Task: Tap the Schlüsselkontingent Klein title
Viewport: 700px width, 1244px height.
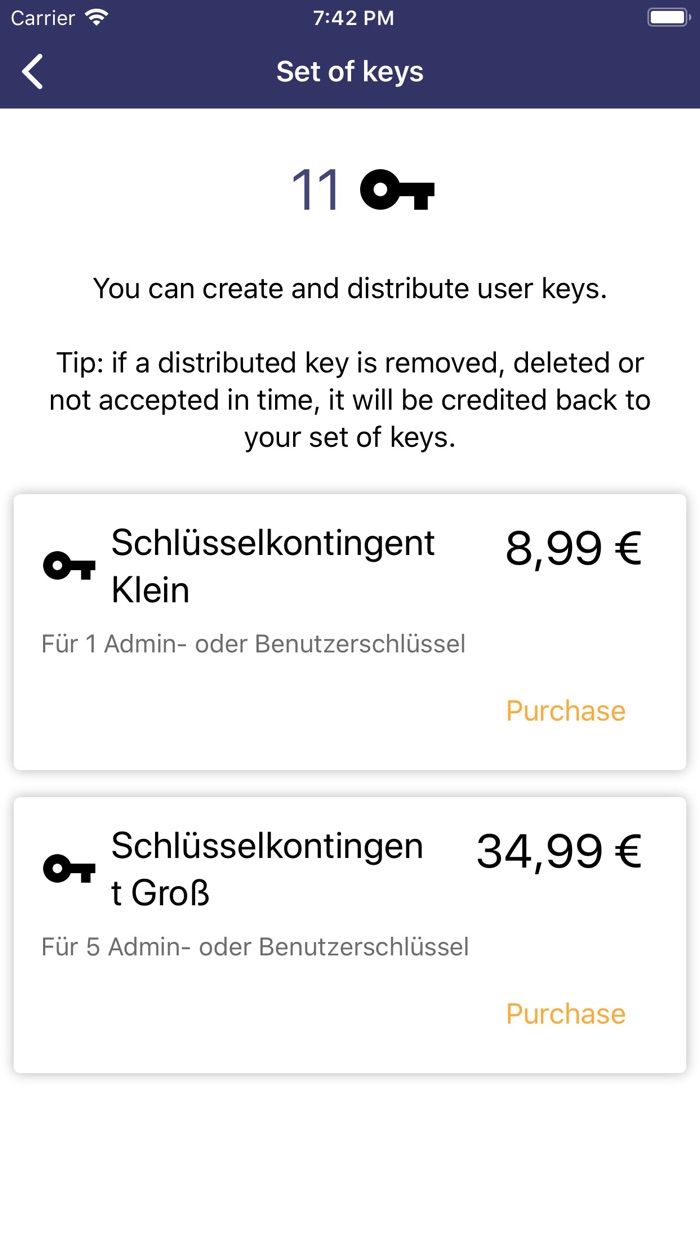Action: 273,566
